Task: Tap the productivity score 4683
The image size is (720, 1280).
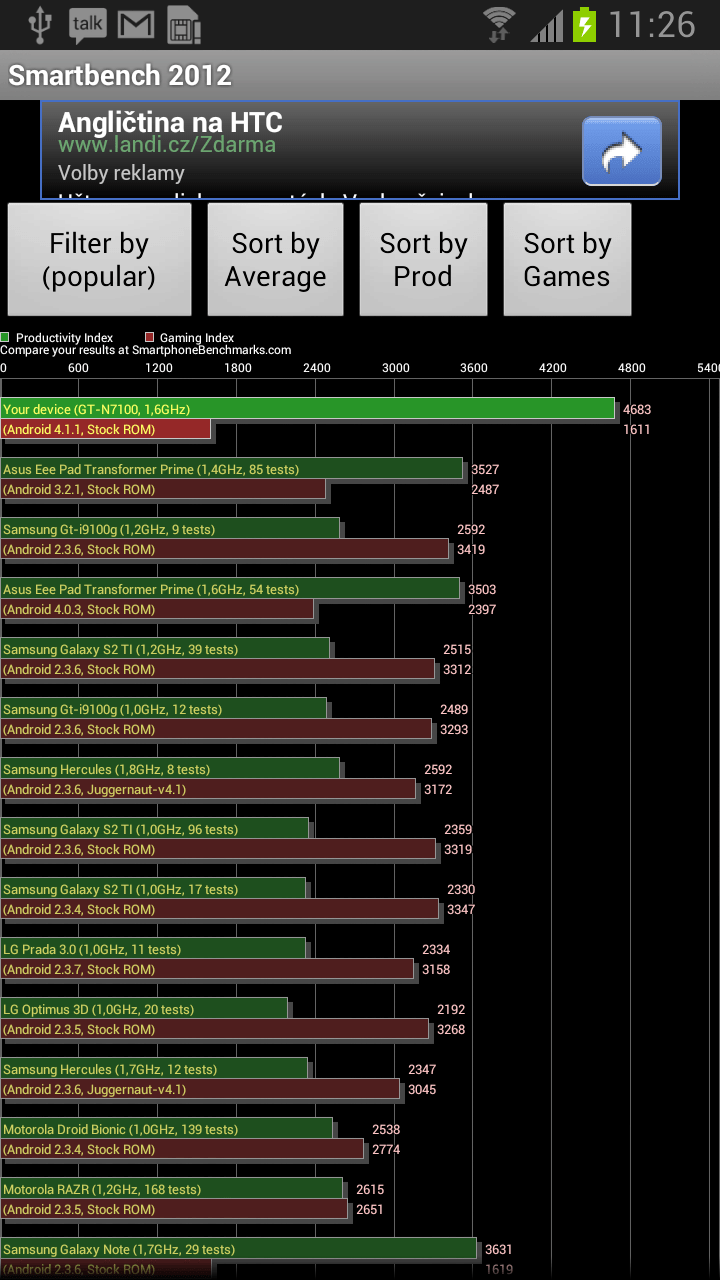Action: point(637,409)
